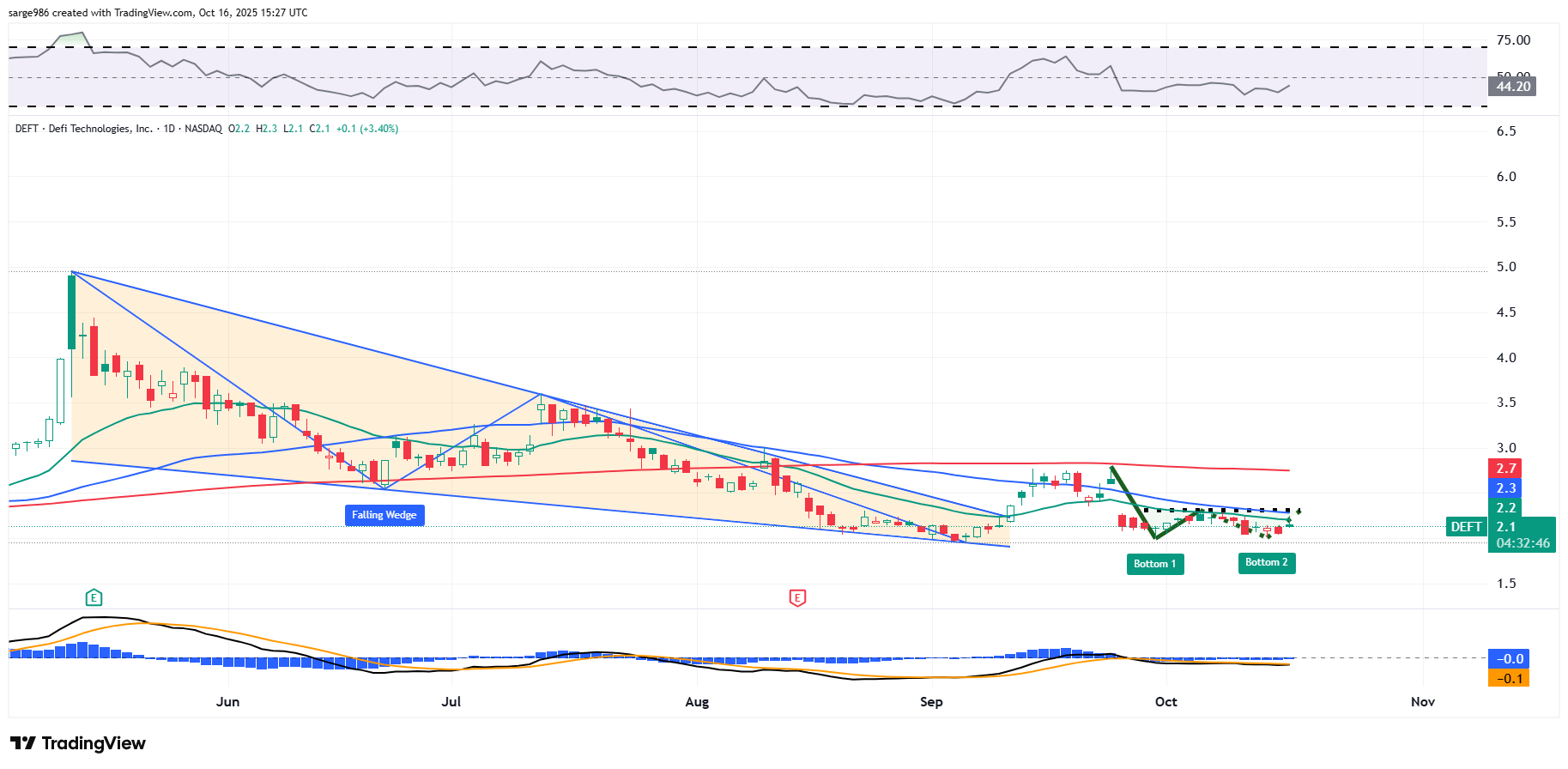The height and width of the screenshot is (769, 1568).
Task: Click the TradingView logo
Action: (78, 743)
